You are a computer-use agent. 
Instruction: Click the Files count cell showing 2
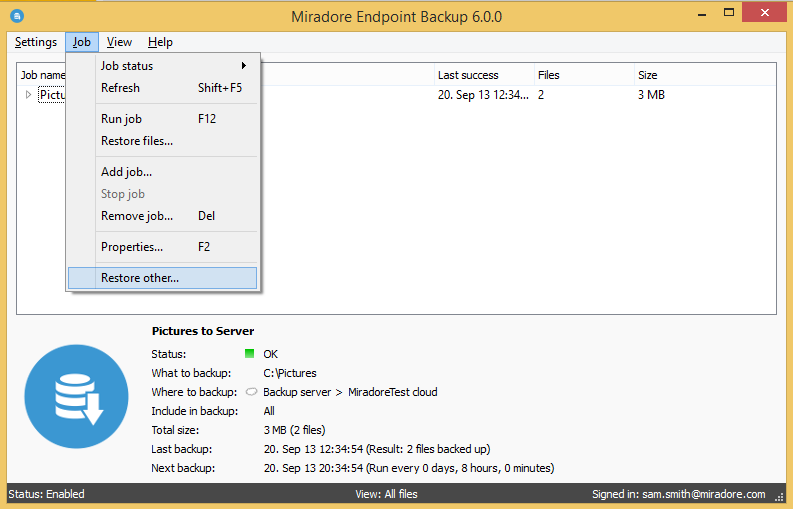coord(541,95)
